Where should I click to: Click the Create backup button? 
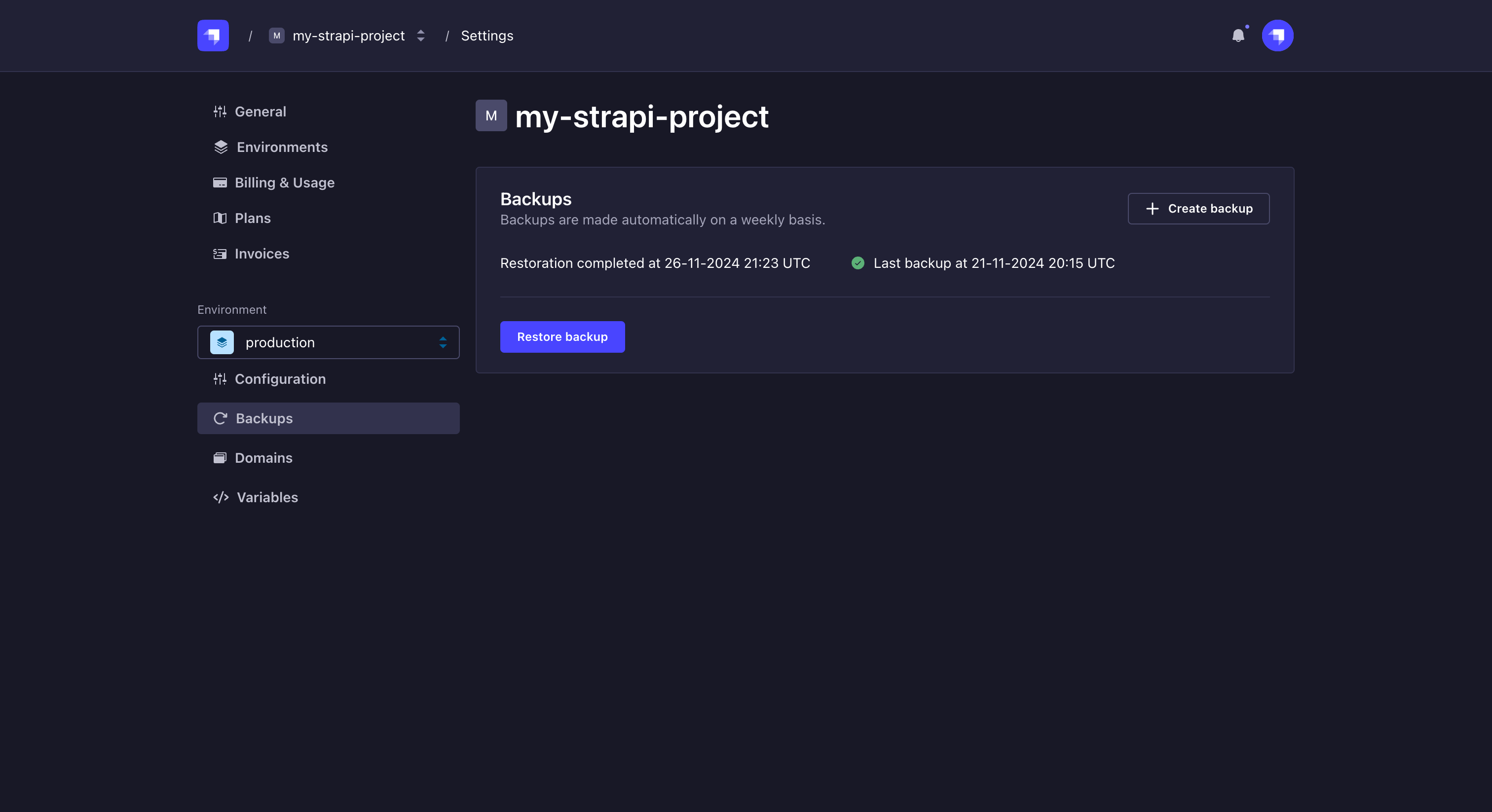click(1198, 209)
